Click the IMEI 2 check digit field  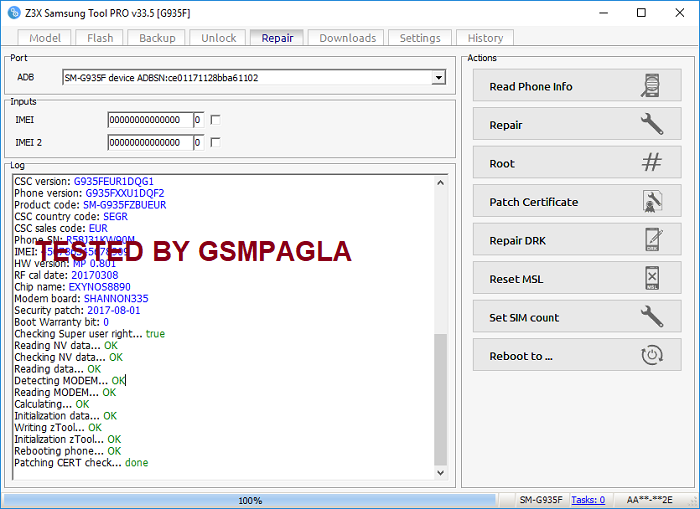point(199,142)
